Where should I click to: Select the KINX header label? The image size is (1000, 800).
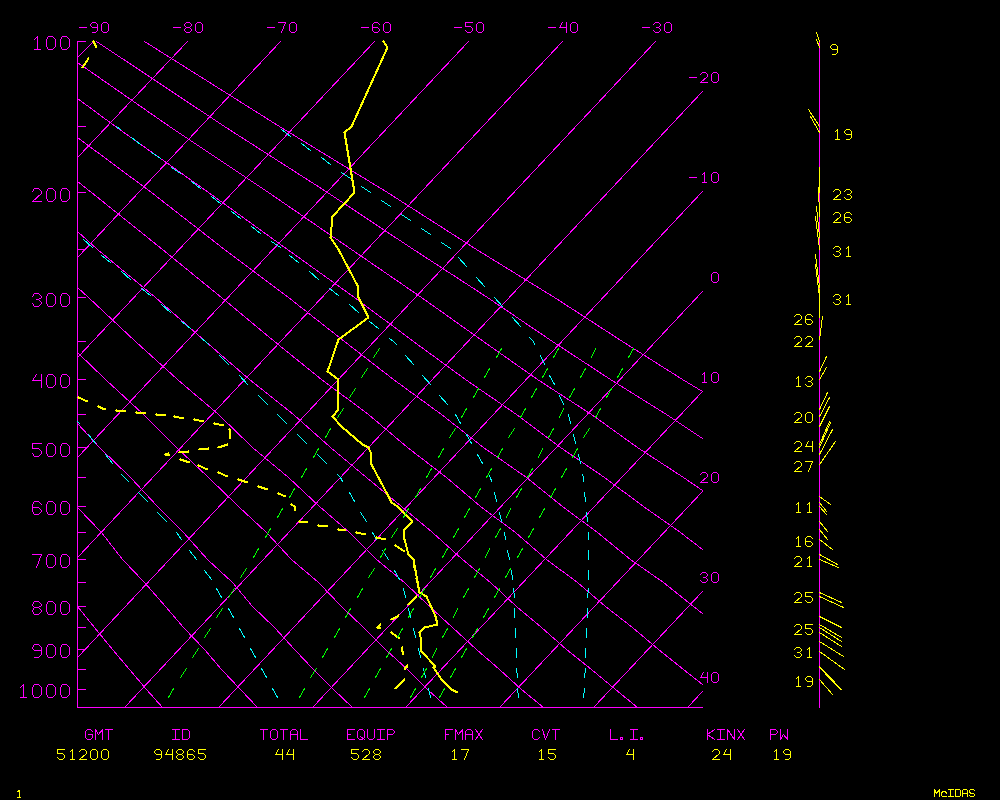pyautogui.click(x=725, y=735)
